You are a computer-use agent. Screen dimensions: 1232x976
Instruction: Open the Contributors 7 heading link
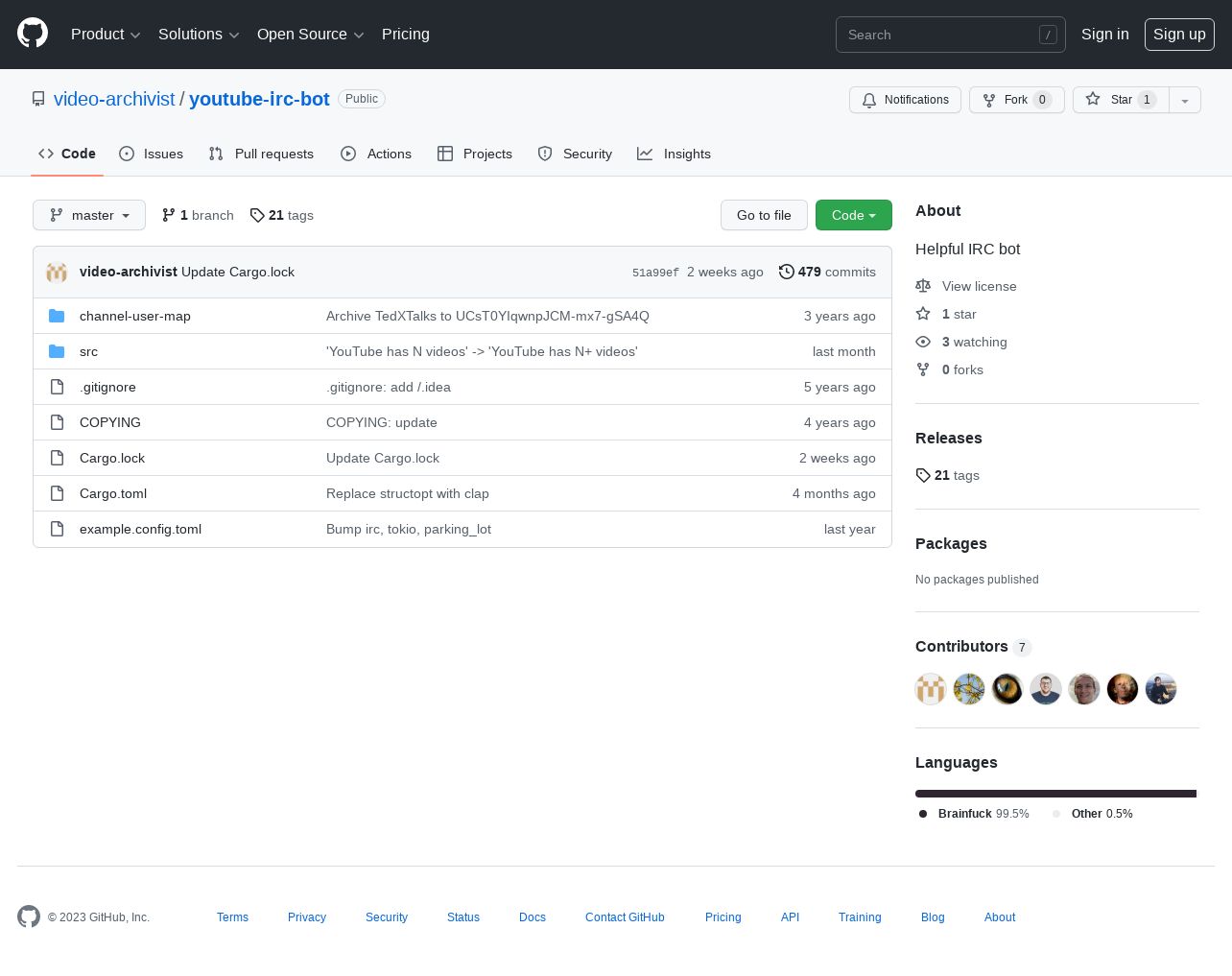tap(973, 647)
